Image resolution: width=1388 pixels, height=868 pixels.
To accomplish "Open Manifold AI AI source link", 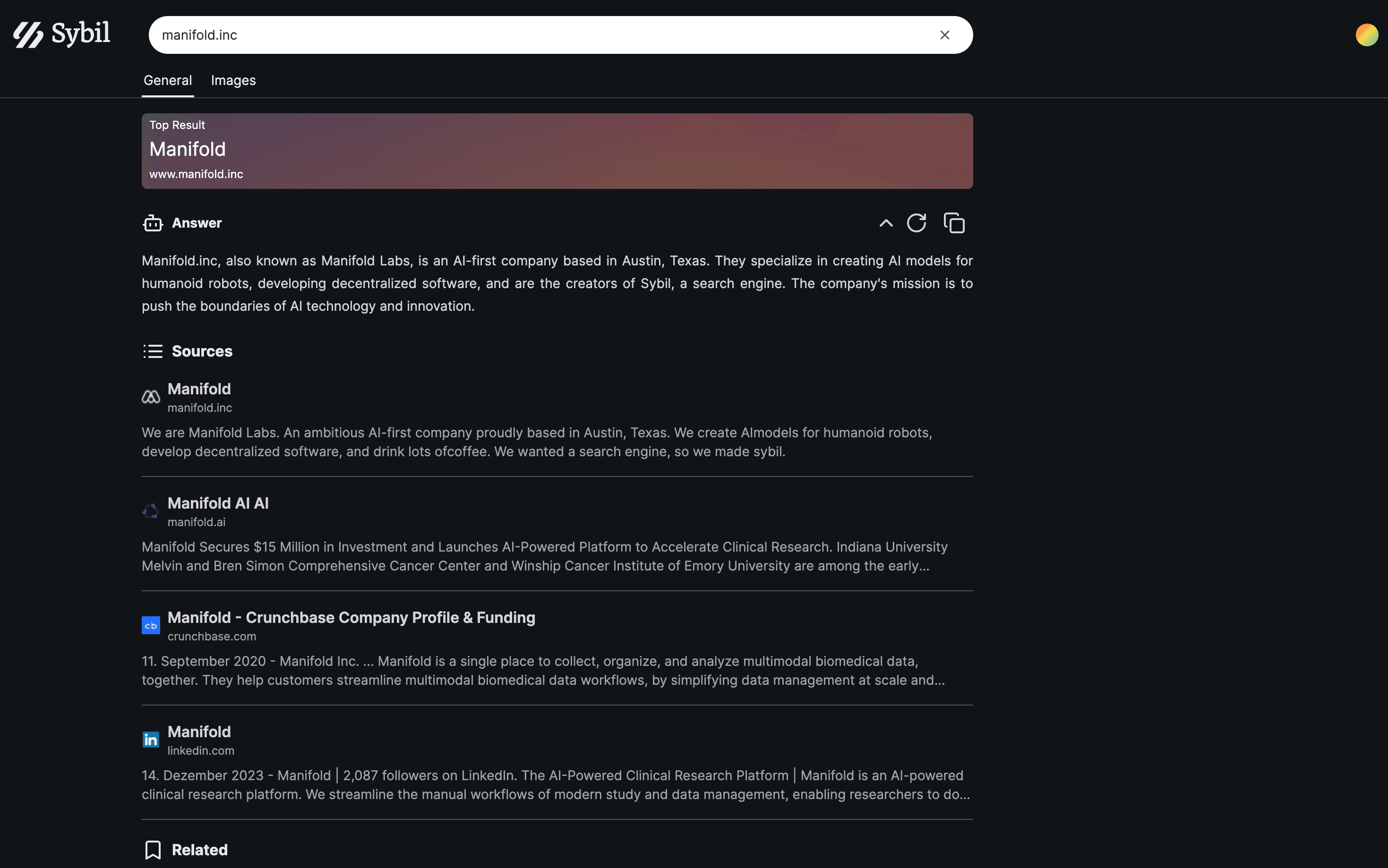I will (x=218, y=503).
